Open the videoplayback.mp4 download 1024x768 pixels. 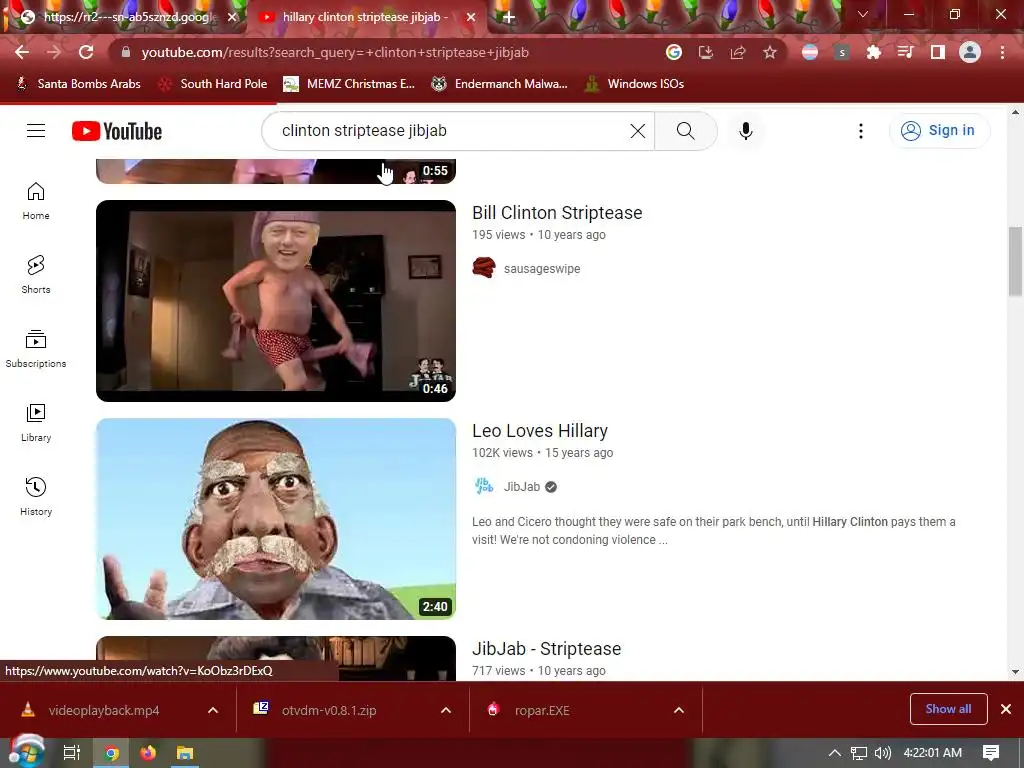pyautogui.click(x=104, y=710)
